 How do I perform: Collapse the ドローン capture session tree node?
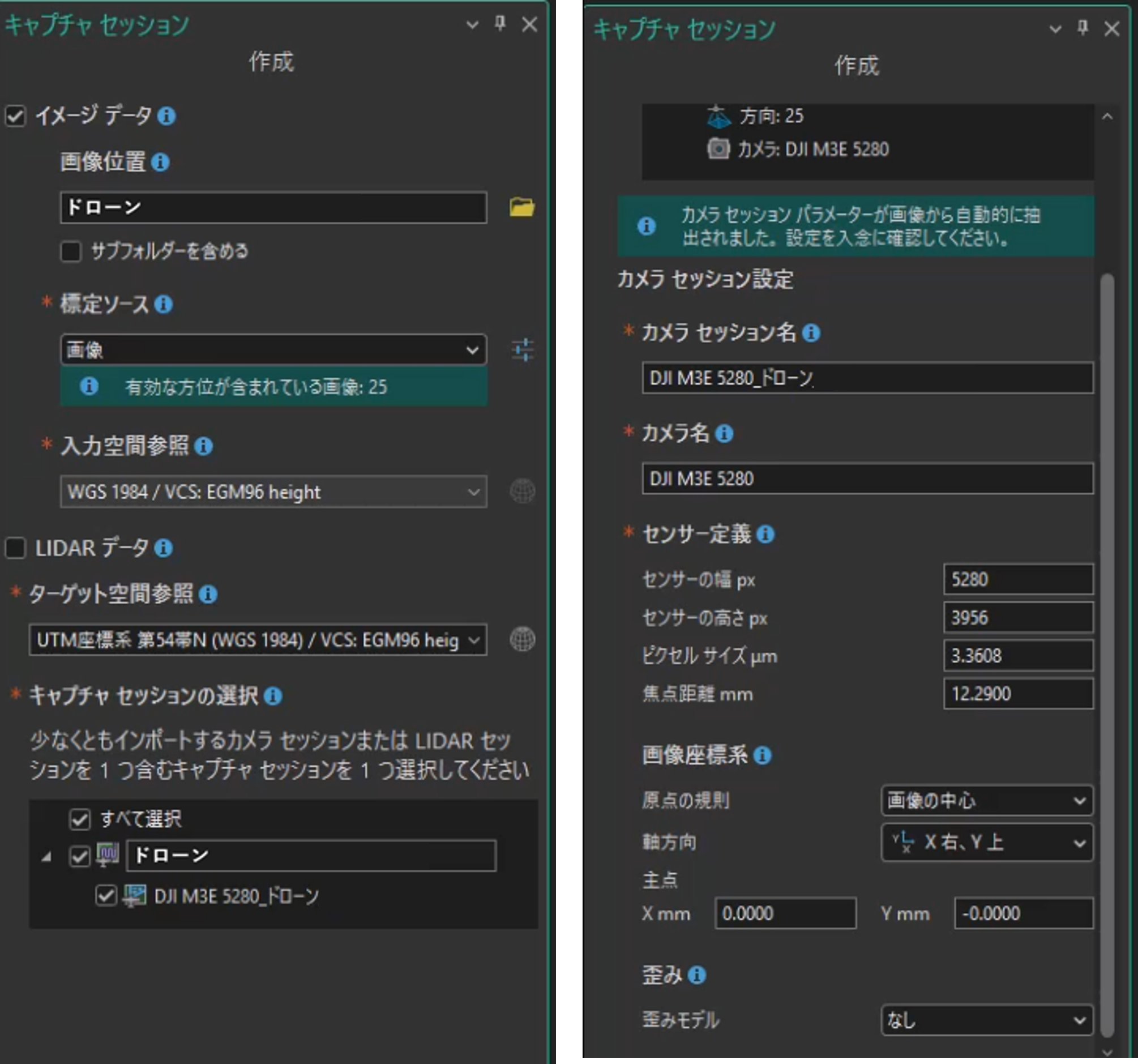tap(47, 857)
